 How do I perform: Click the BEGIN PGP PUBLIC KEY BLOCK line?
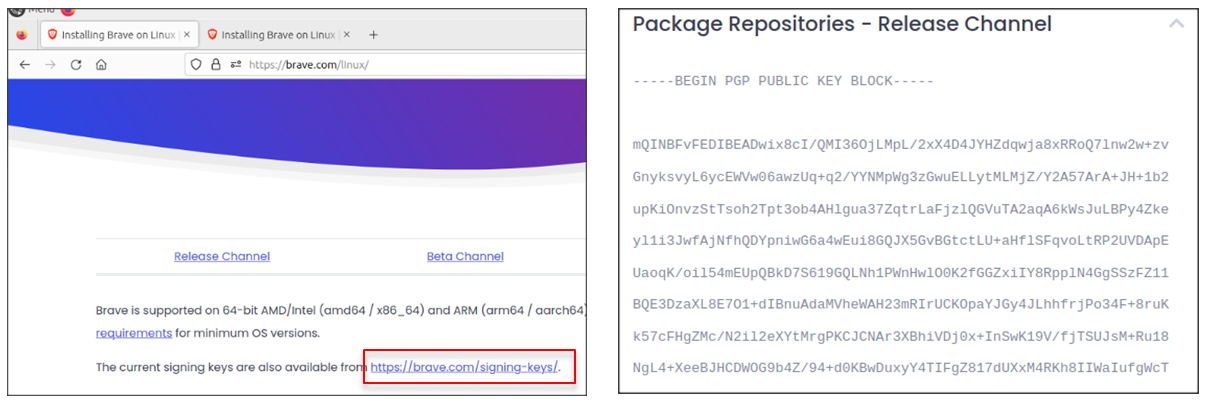(x=783, y=81)
